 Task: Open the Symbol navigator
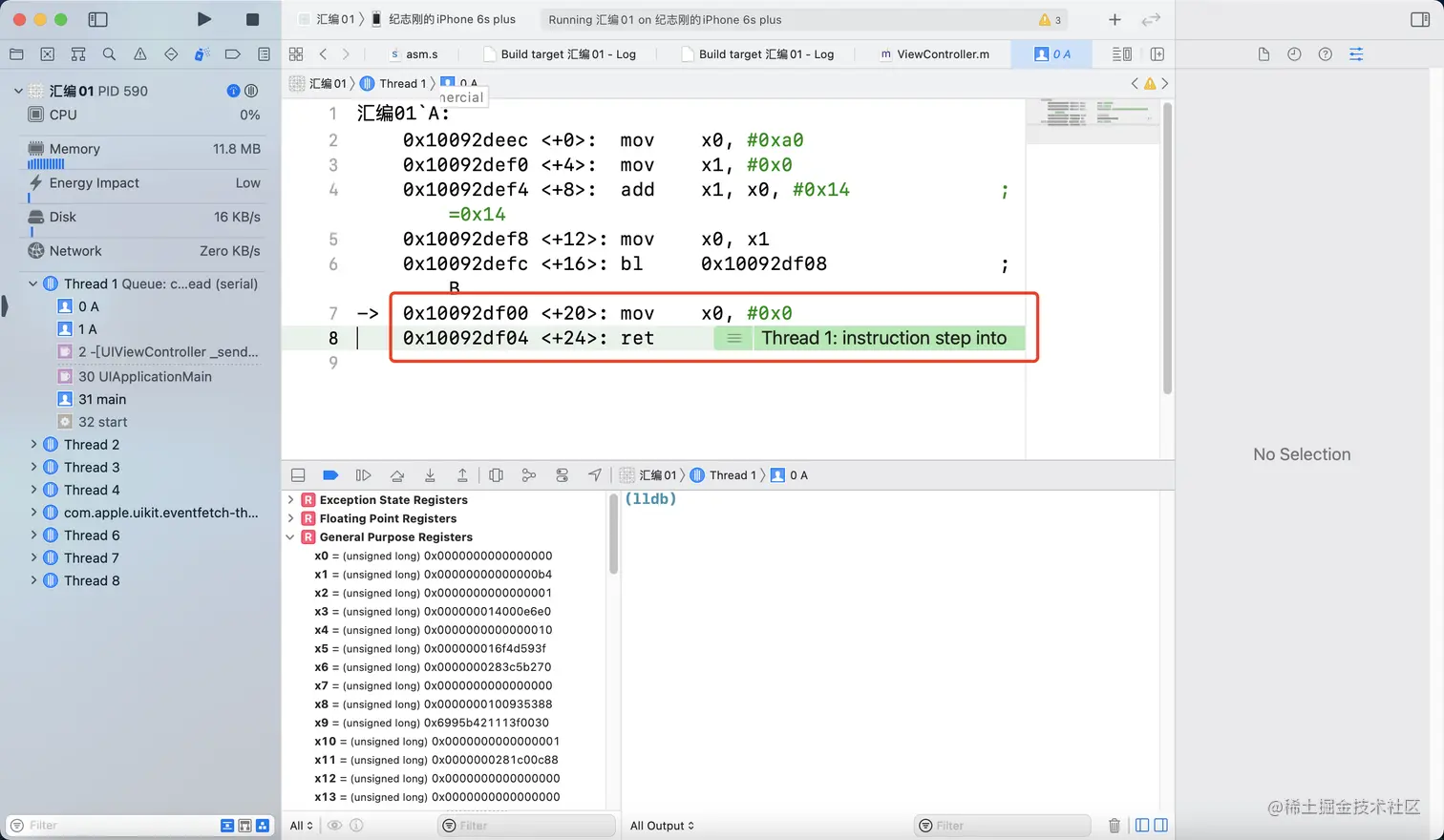pos(78,54)
